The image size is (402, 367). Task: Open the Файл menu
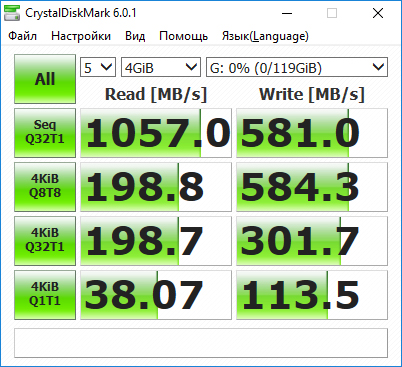pos(22,36)
